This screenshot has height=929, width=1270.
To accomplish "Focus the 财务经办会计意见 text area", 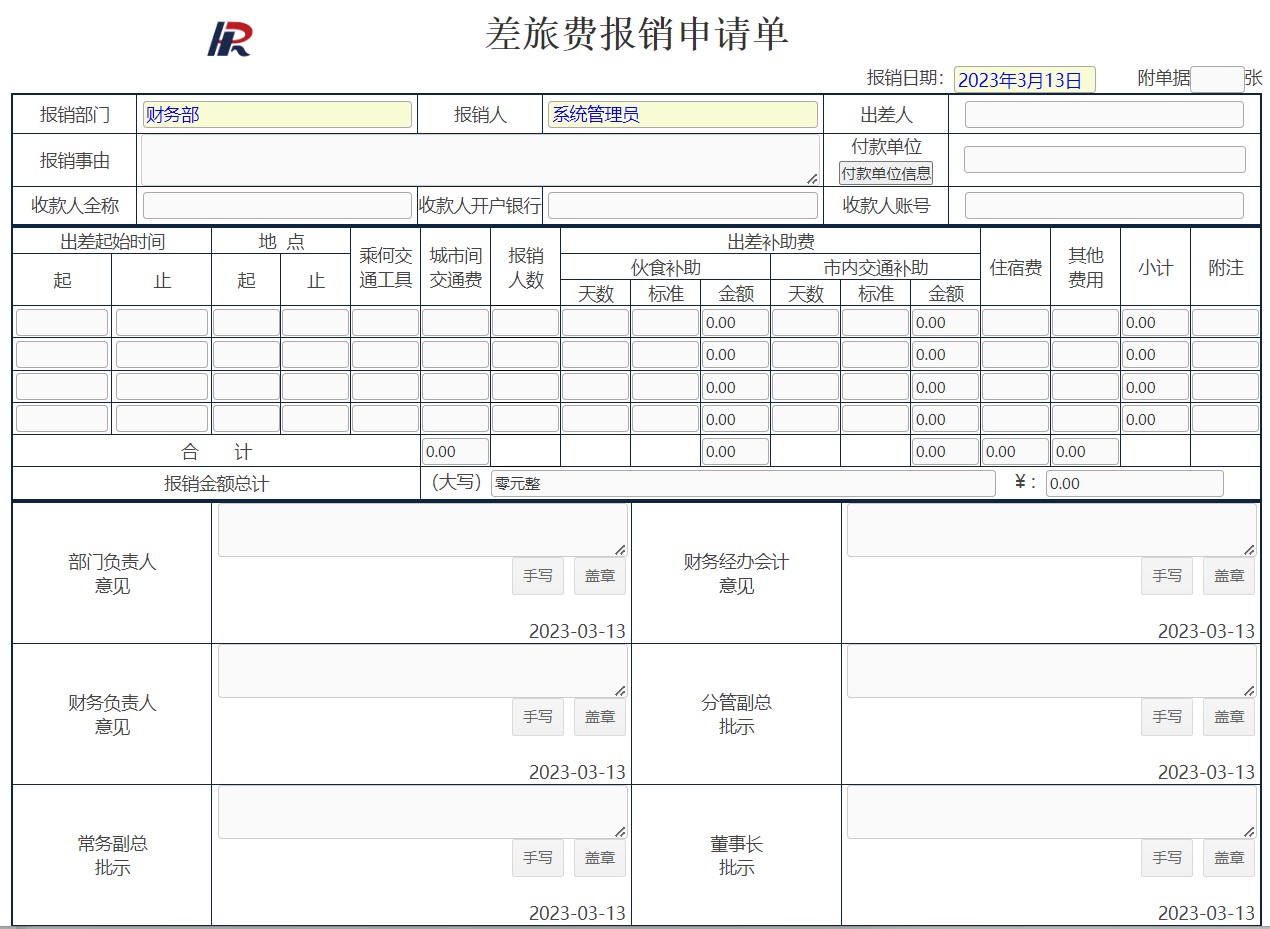I will 1052,530.
